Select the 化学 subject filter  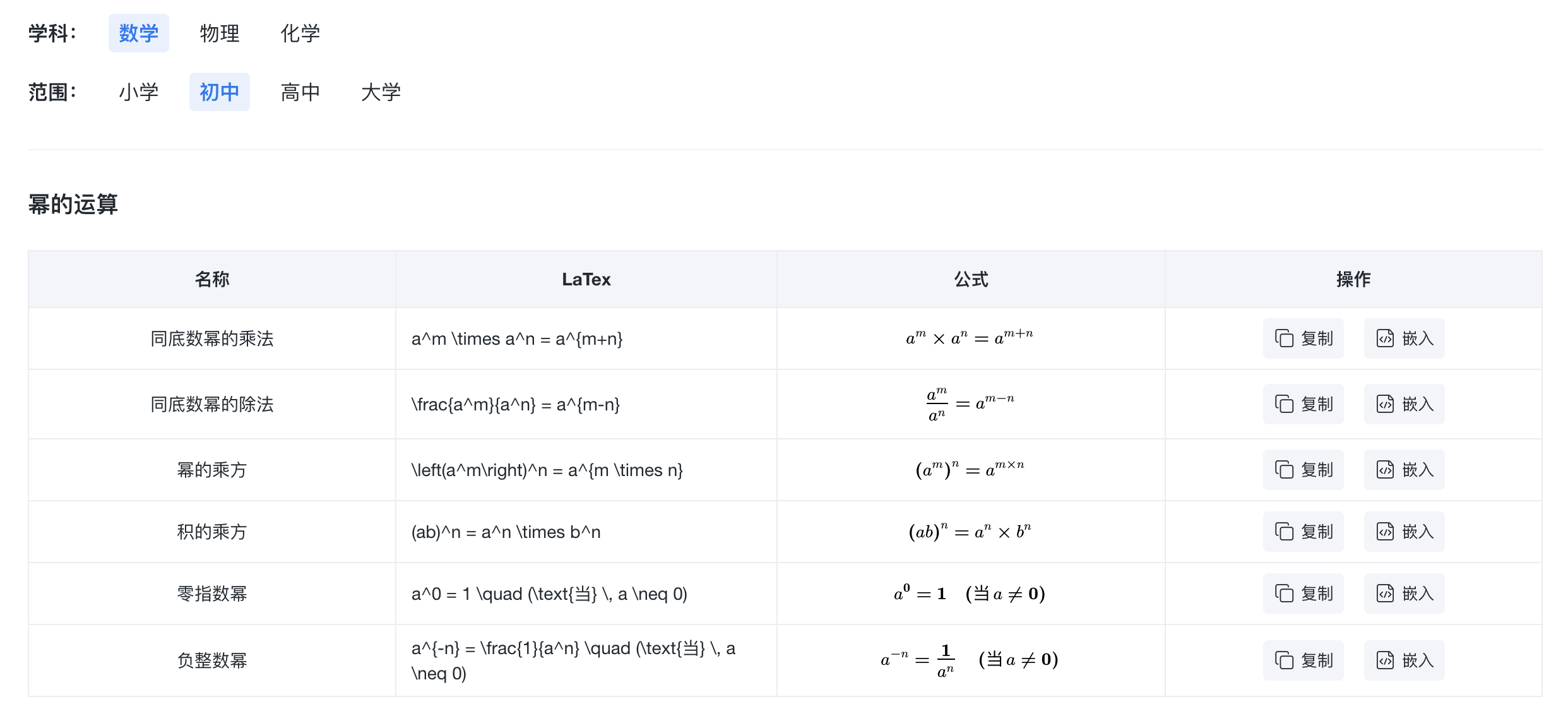coord(300,33)
